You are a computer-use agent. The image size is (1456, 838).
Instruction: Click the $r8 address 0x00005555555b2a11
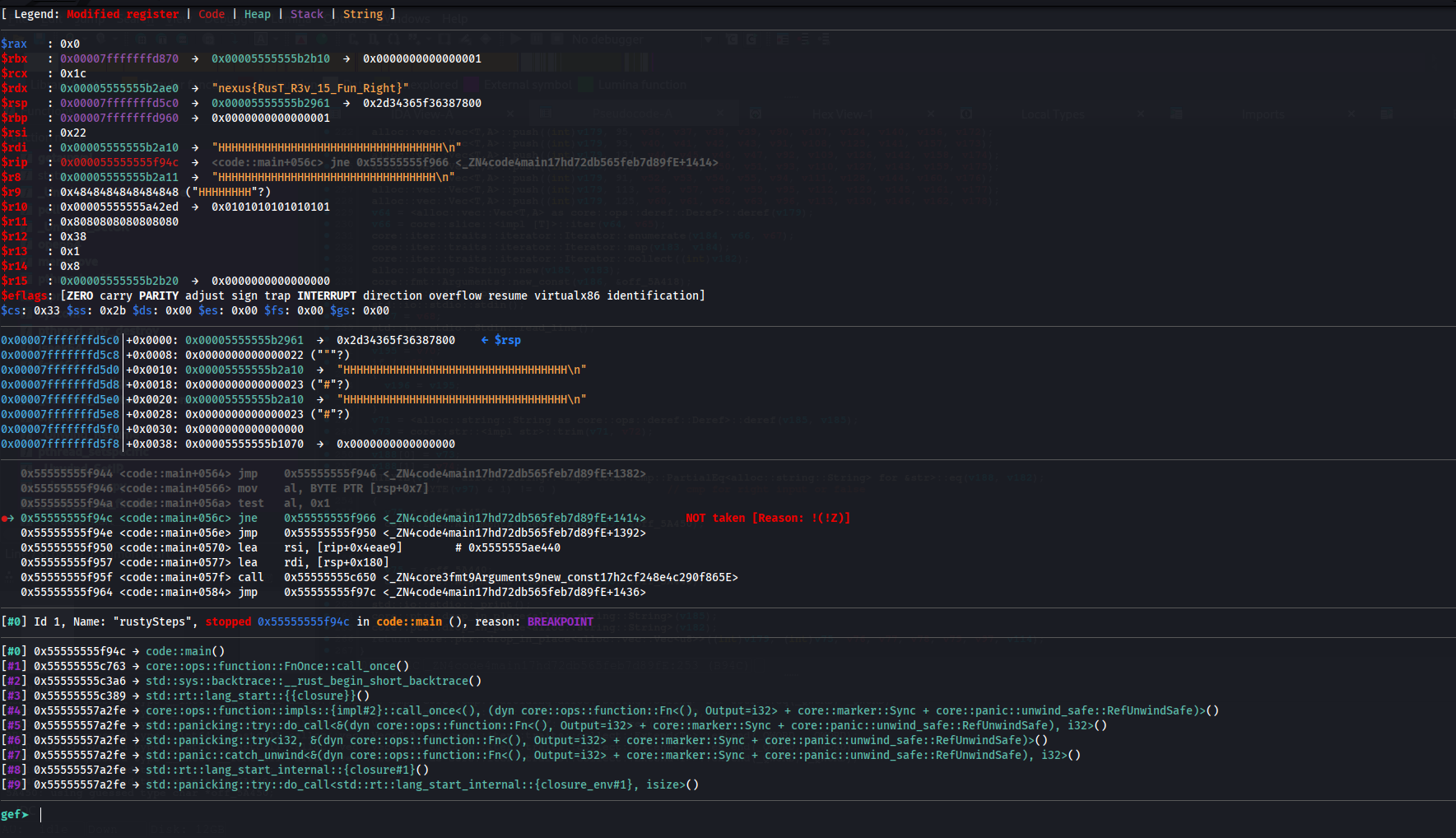(119, 177)
